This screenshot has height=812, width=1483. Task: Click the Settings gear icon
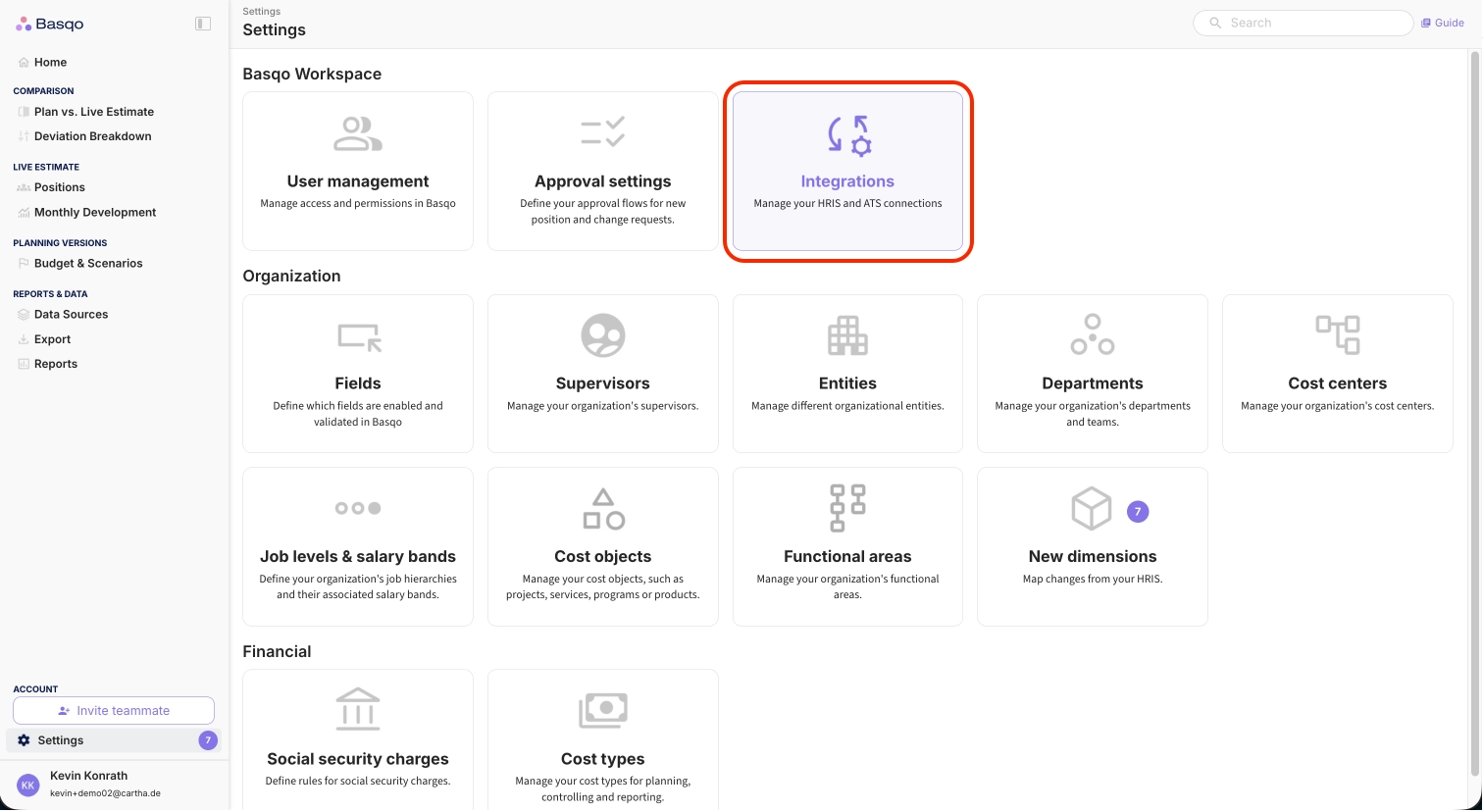point(24,740)
